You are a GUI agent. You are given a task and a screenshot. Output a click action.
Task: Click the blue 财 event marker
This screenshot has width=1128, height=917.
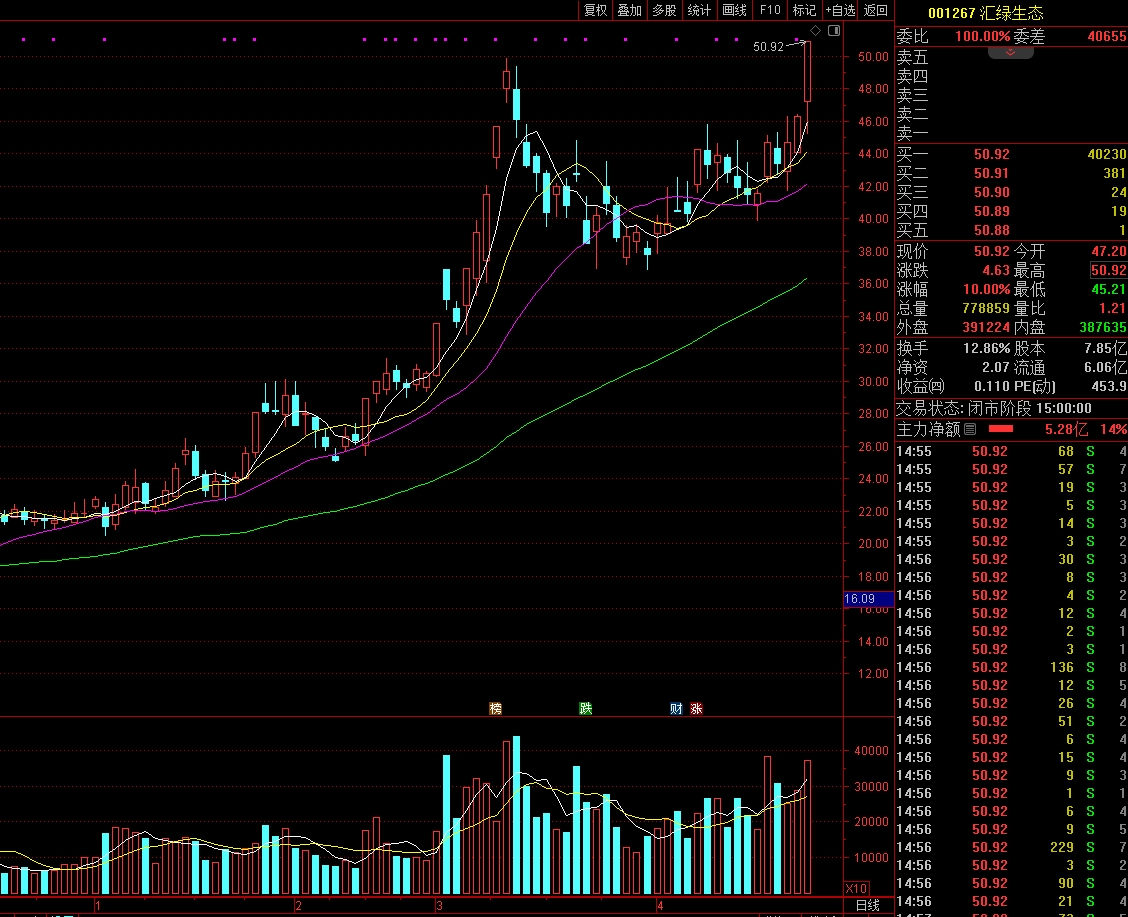677,709
